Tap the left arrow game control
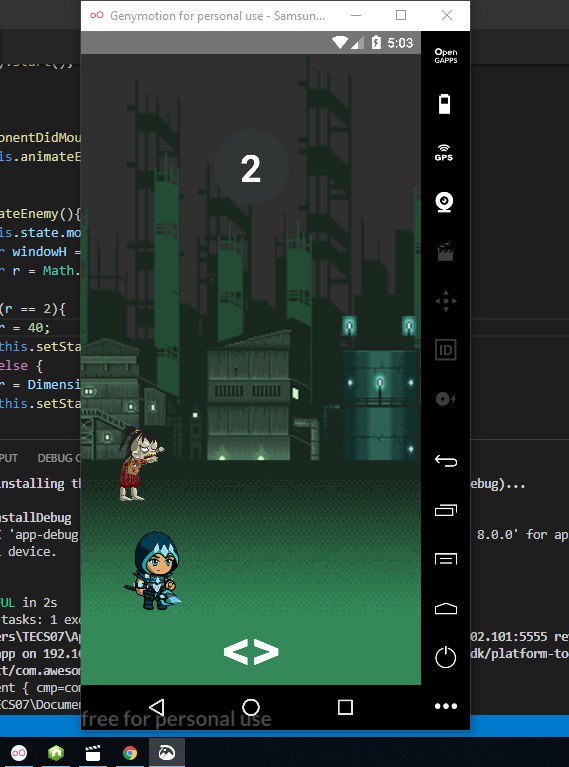The image size is (569, 767). (x=235, y=652)
